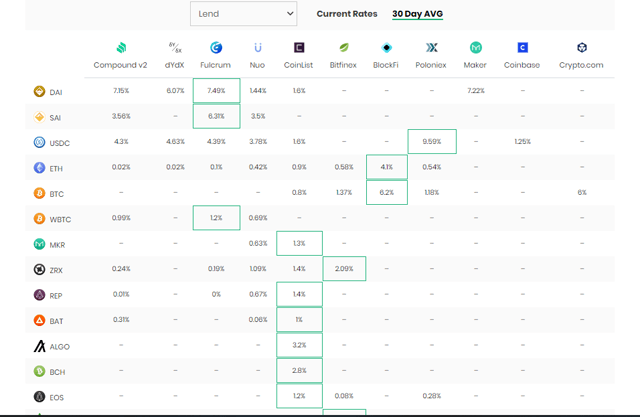Open the BlockFi column label

(x=386, y=65)
